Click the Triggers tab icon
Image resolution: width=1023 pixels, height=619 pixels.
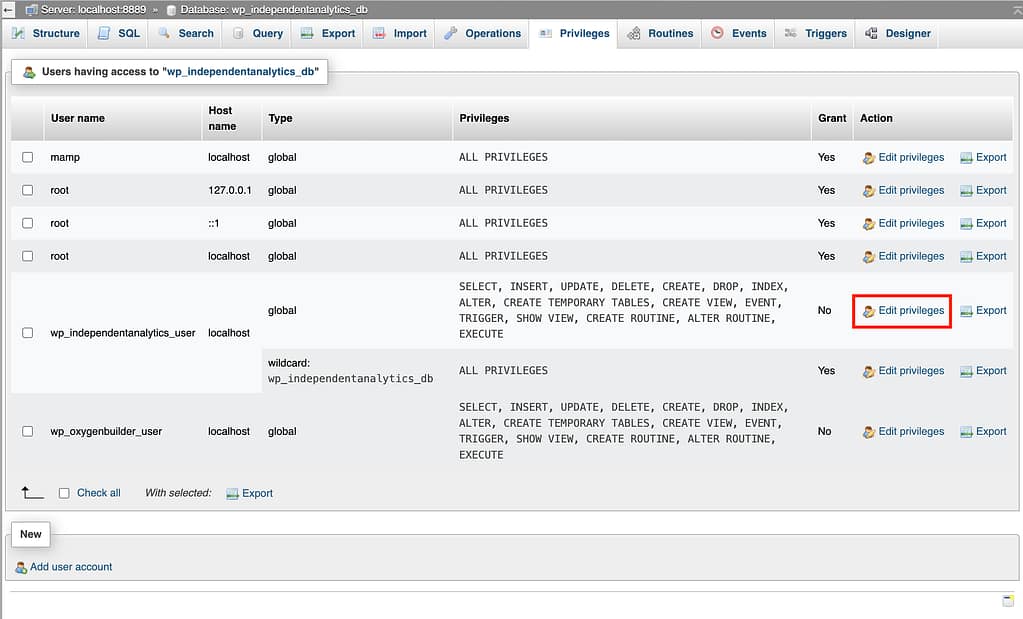[790, 33]
